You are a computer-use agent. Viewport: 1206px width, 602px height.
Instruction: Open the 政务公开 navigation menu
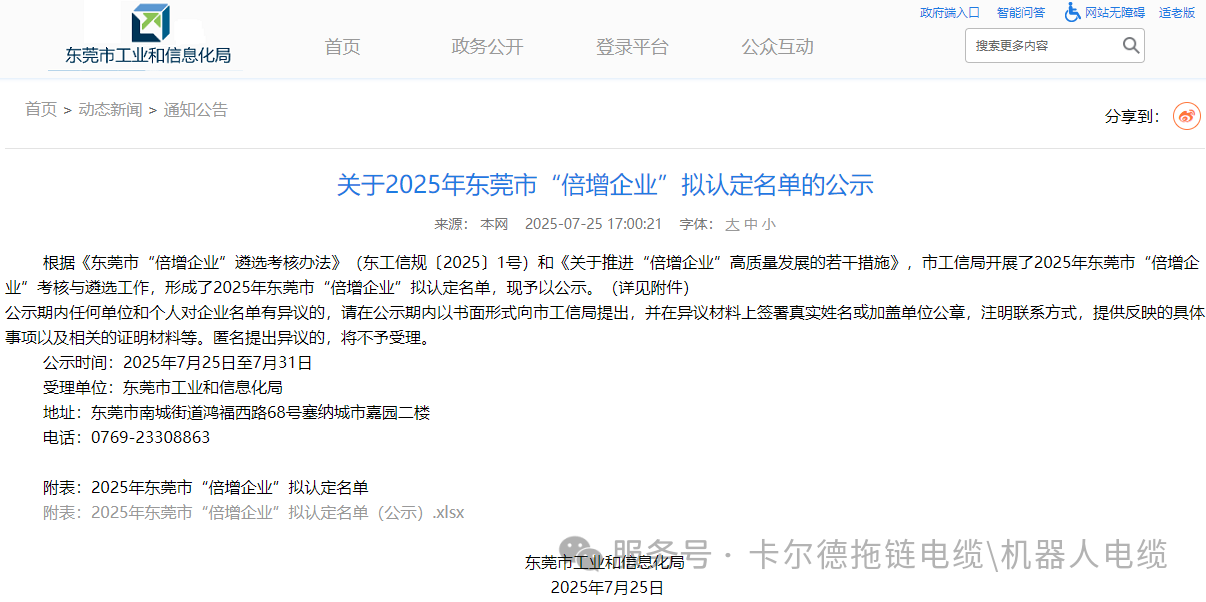click(x=487, y=47)
